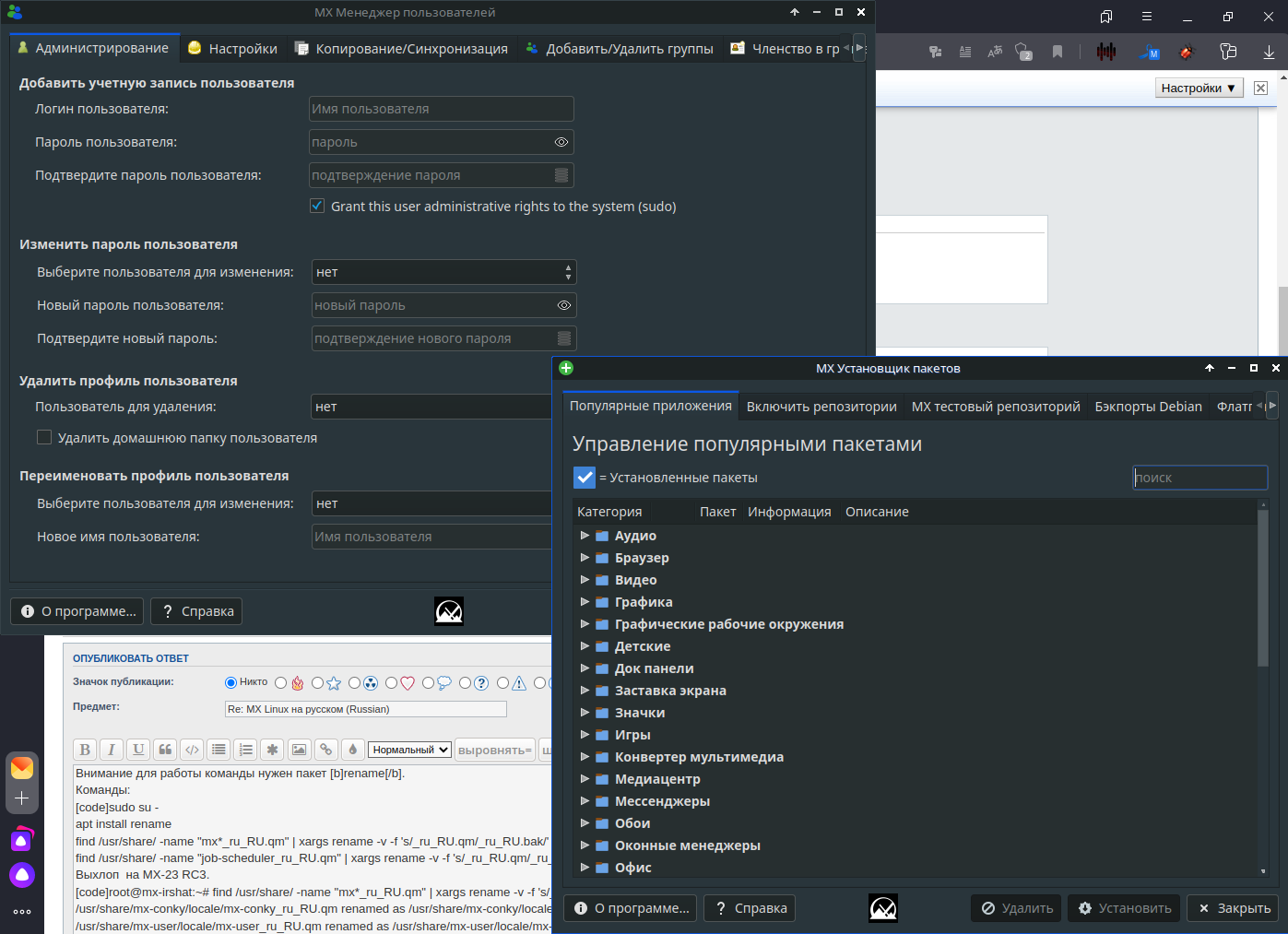Screen dimensions: 1288x934
Task: Open 'Бэкпорты Debian' tab
Action: pos(1148,407)
